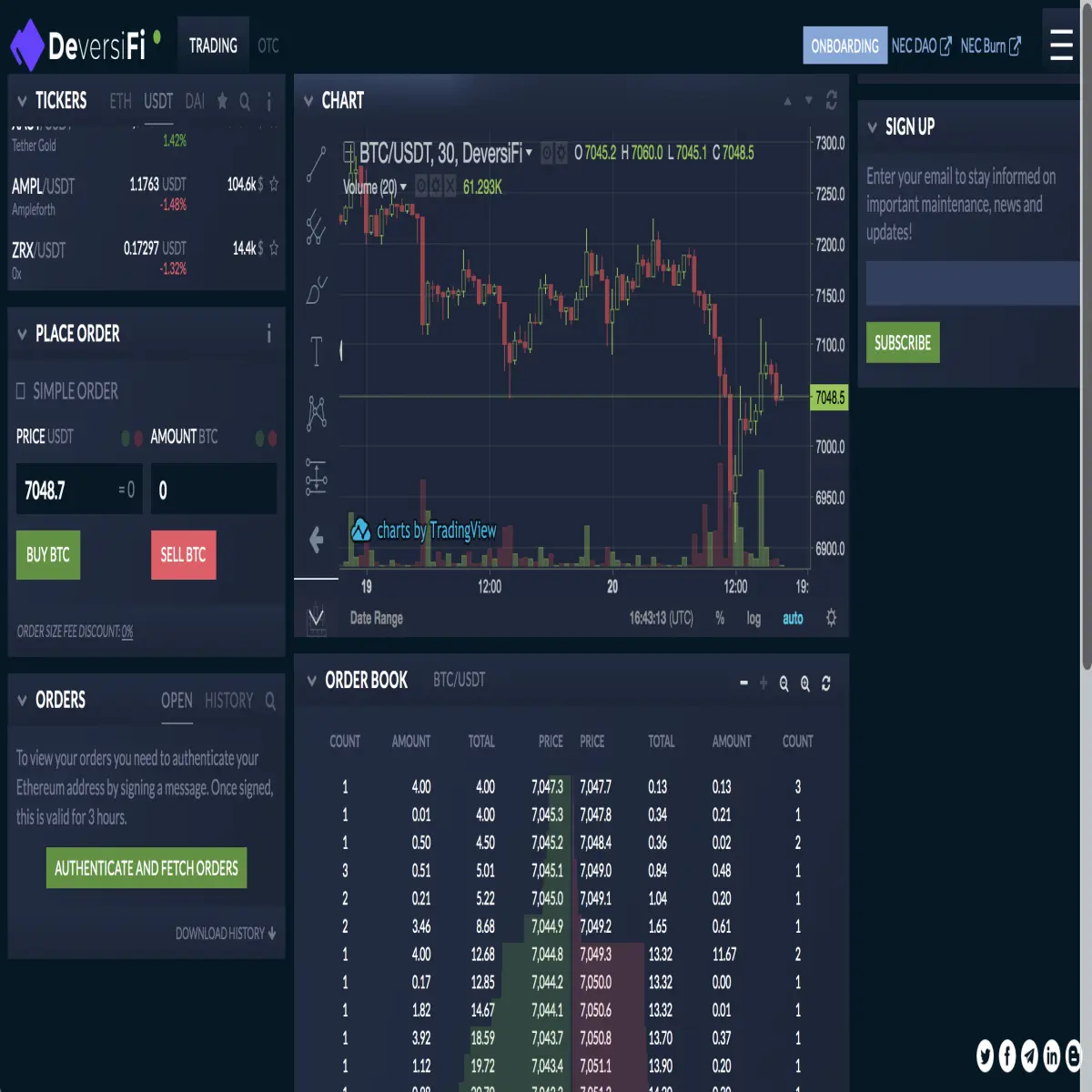Show USDT tickers tab
Screen dimensions: 1092x1092
(158, 101)
